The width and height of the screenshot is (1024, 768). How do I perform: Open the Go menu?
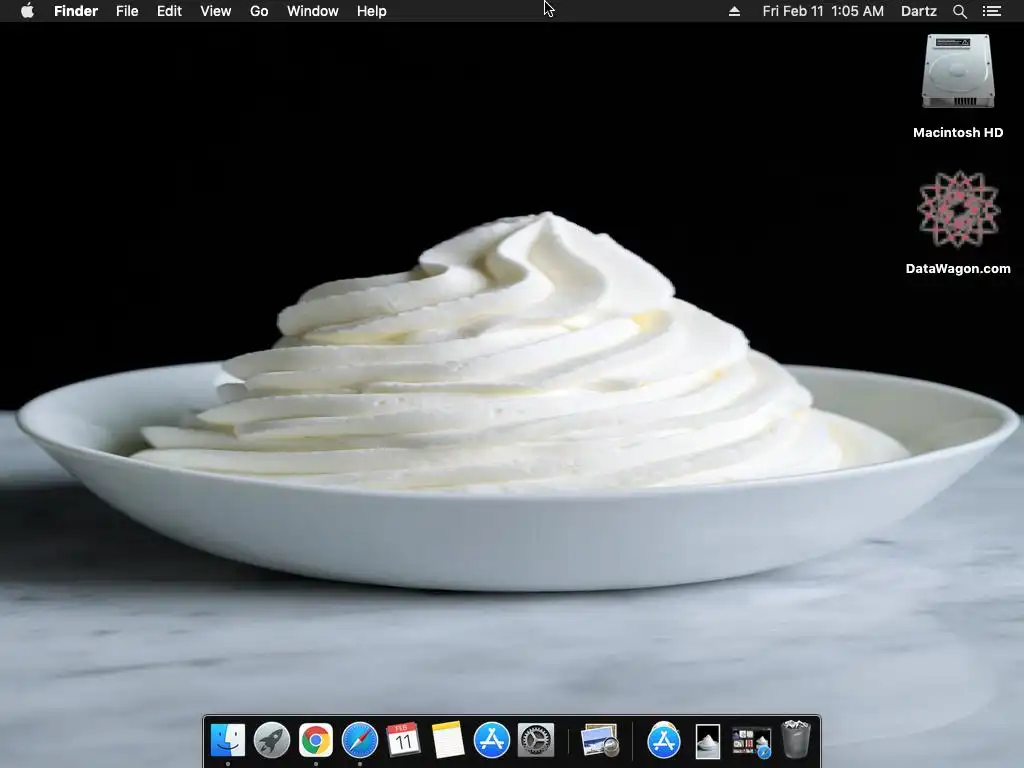[259, 11]
